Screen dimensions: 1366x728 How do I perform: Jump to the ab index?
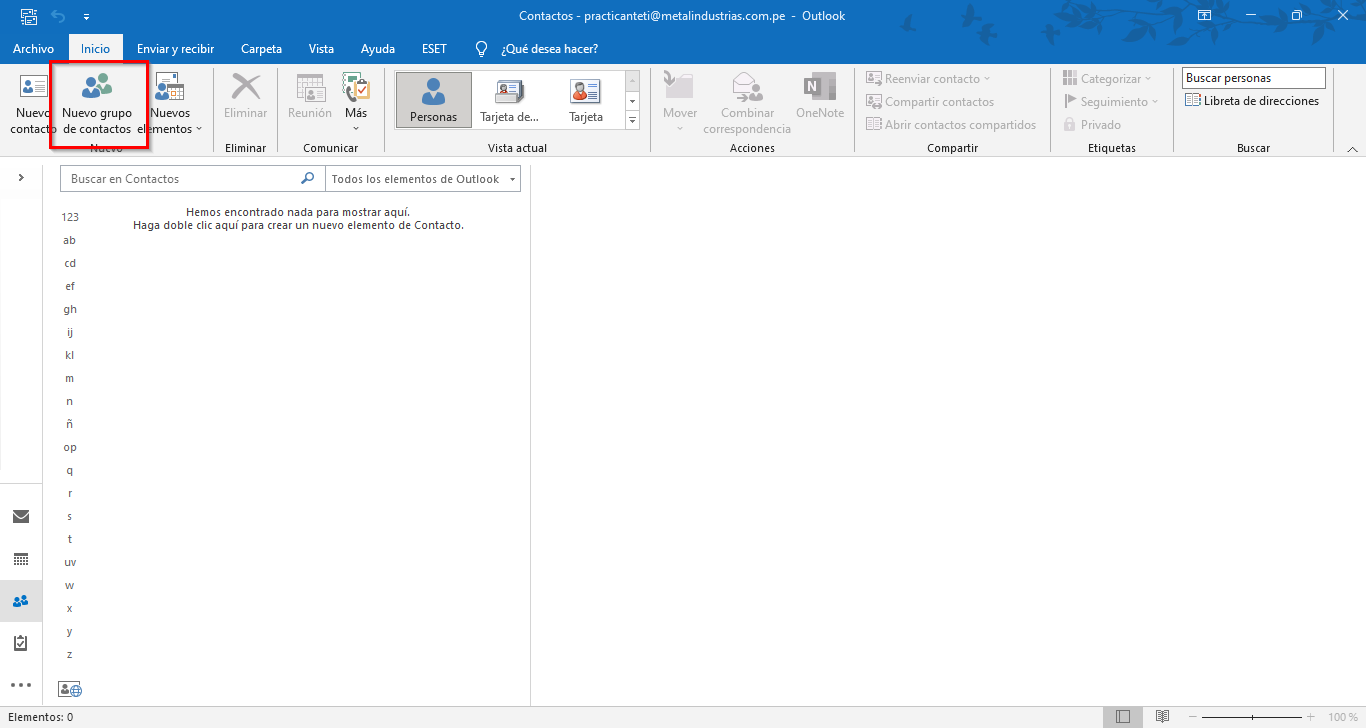coord(70,240)
